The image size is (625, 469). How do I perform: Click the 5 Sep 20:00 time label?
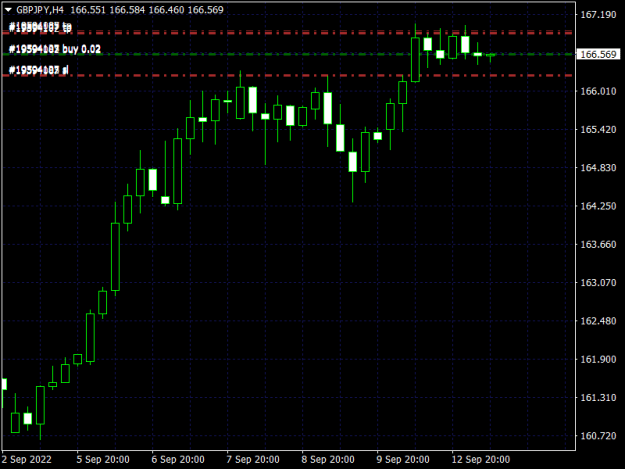click(x=103, y=459)
